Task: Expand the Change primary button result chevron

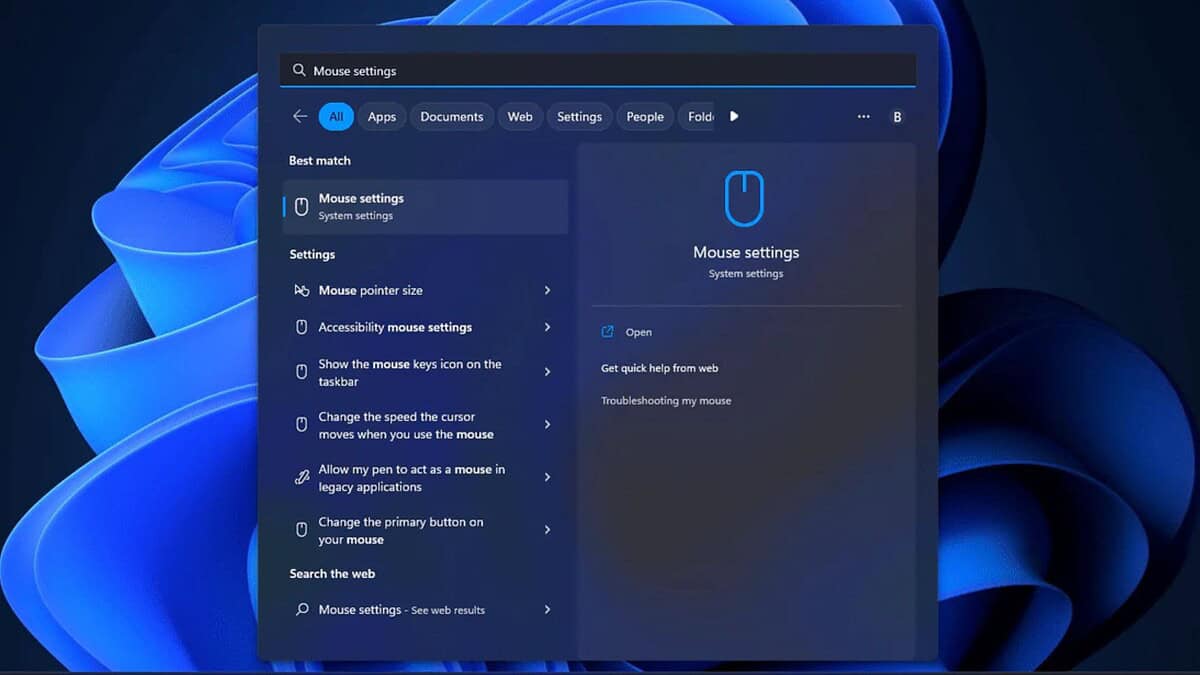Action: pyautogui.click(x=547, y=530)
